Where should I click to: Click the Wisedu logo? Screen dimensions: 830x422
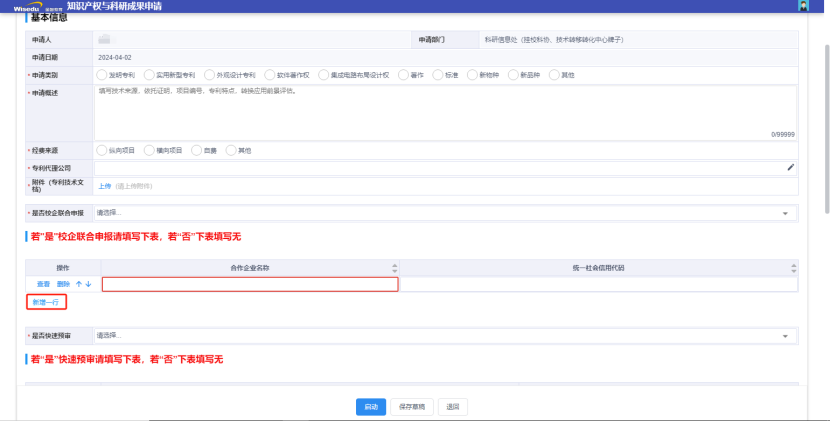click(30, 6)
